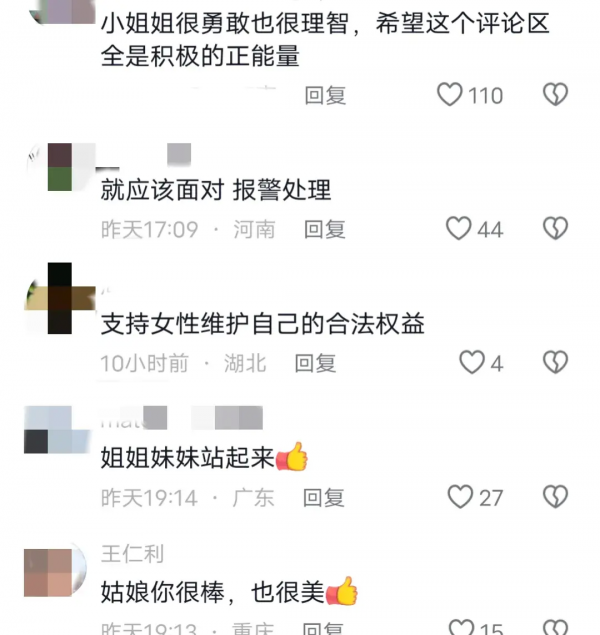Reply to the 110-like comment

click(325, 96)
